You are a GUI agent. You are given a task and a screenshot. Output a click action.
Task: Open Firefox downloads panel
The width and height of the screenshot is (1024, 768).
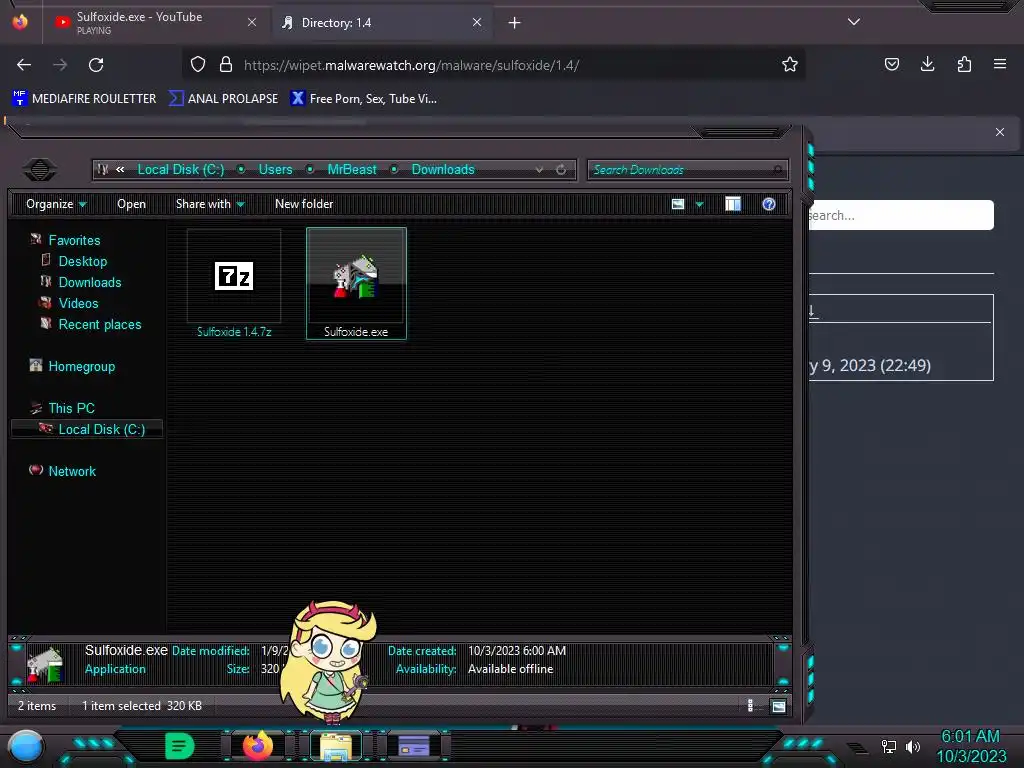coord(927,64)
